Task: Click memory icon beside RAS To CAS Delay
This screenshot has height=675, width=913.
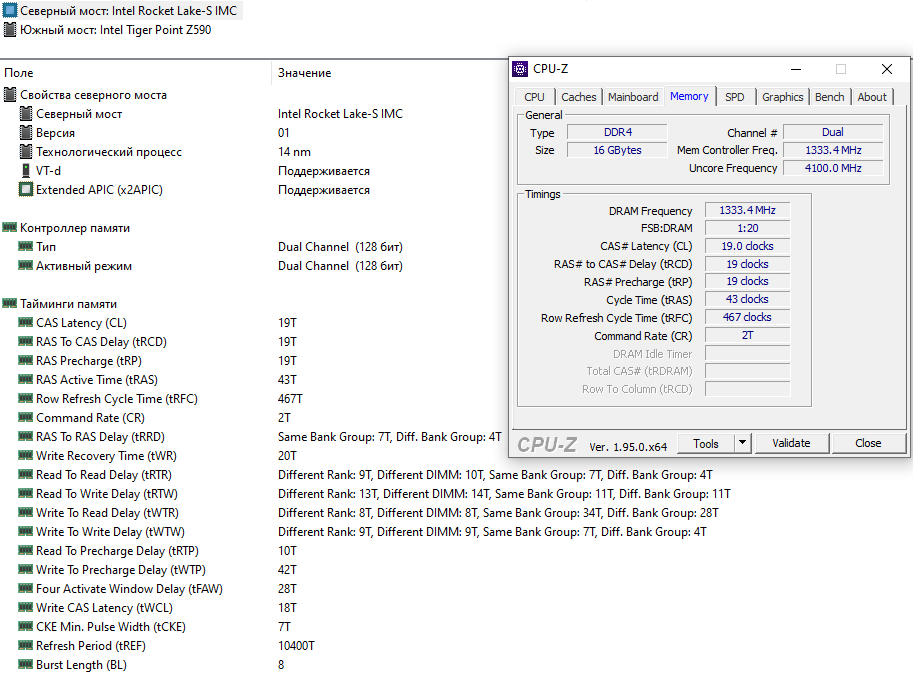Action: (26, 341)
